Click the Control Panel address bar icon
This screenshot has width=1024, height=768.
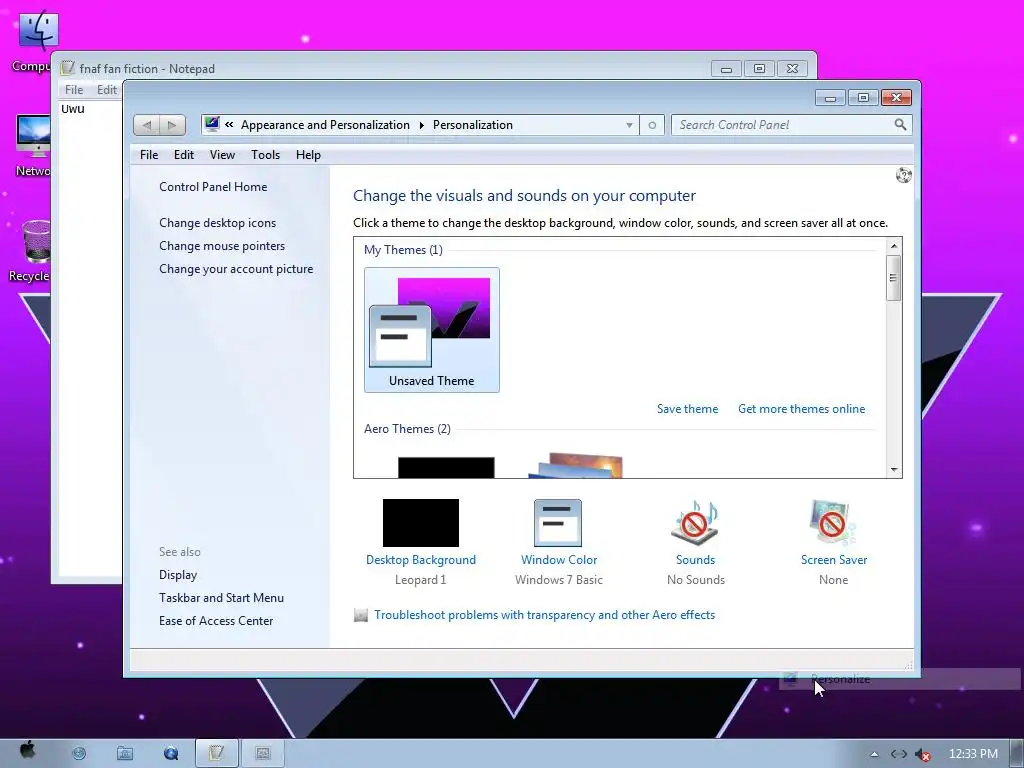(212, 124)
